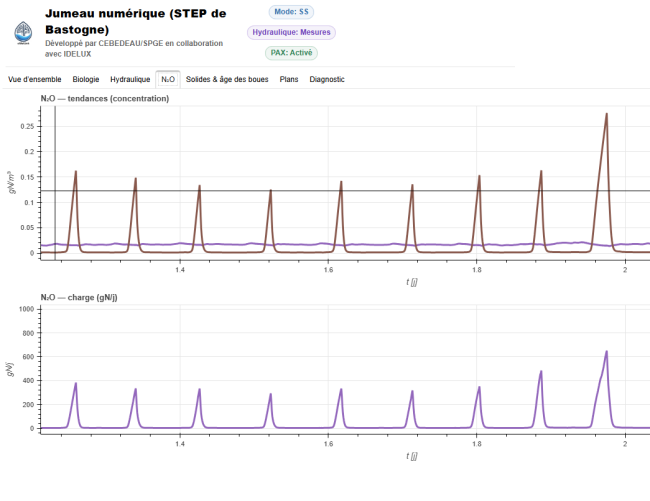
Task: Click the gN/j y-axis label of charge chart
Action: click(12, 369)
